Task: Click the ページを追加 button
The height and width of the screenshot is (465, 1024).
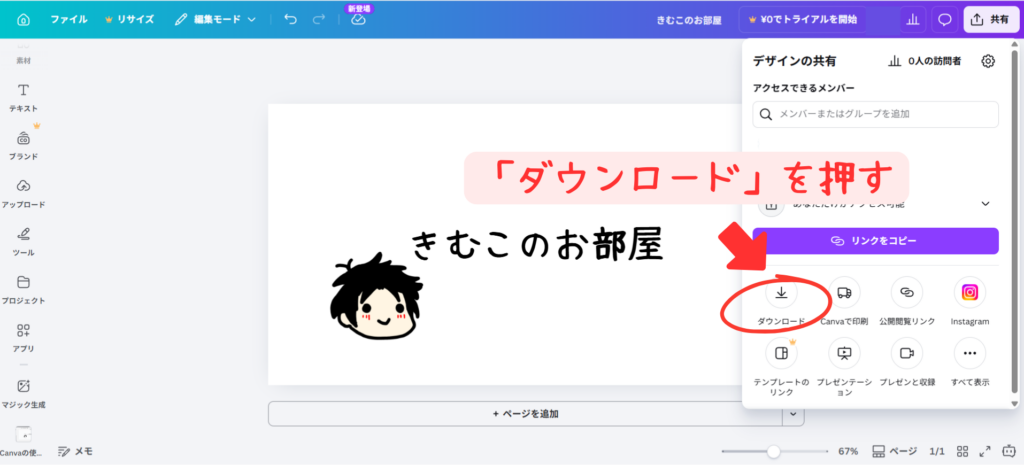Action: 525,413
